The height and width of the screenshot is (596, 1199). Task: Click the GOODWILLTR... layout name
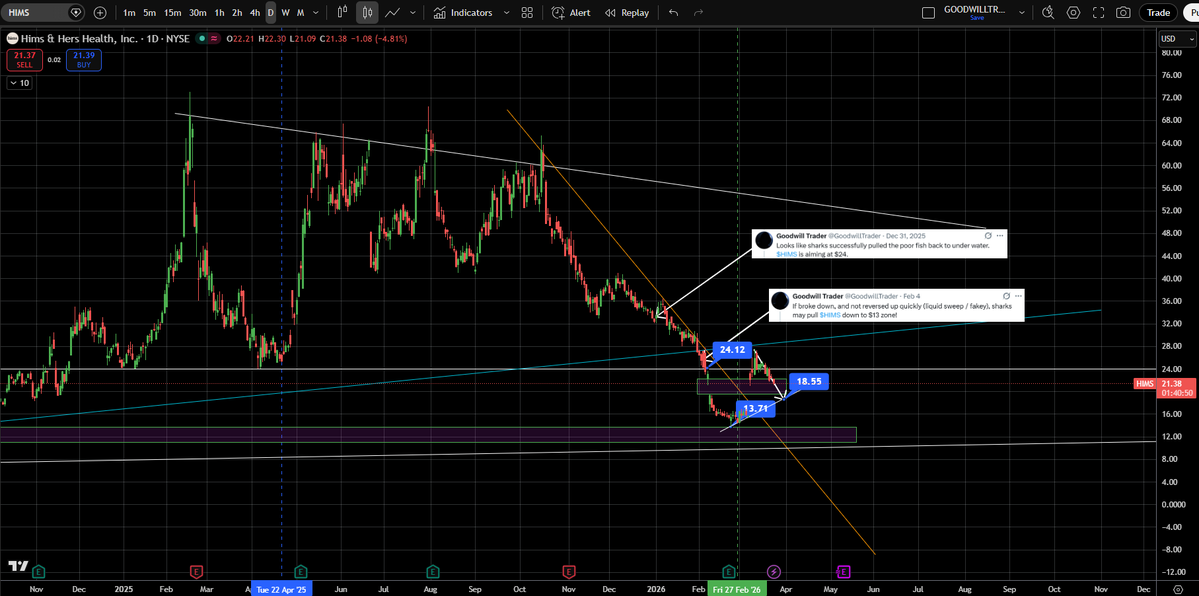(976, 9)
